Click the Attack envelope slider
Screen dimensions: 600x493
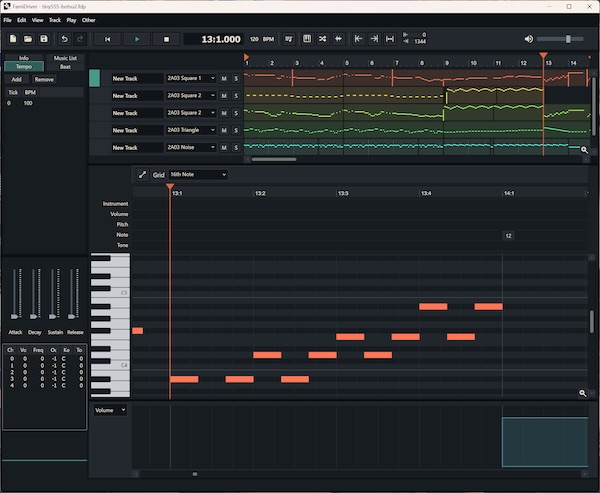point(15,294)
